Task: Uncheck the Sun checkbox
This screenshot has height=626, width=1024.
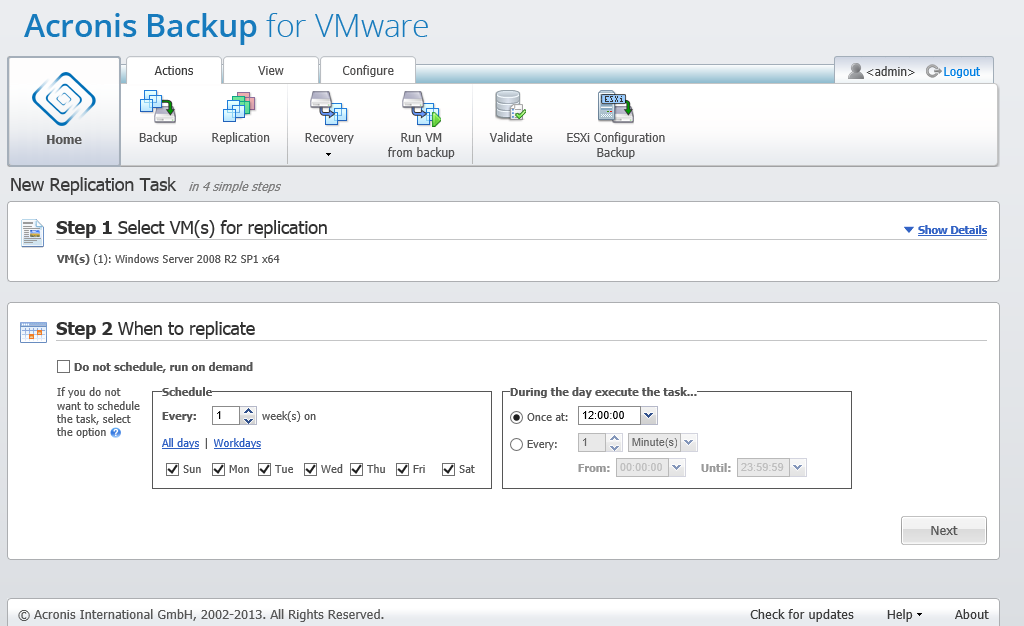Action: (x=172, y=469)
